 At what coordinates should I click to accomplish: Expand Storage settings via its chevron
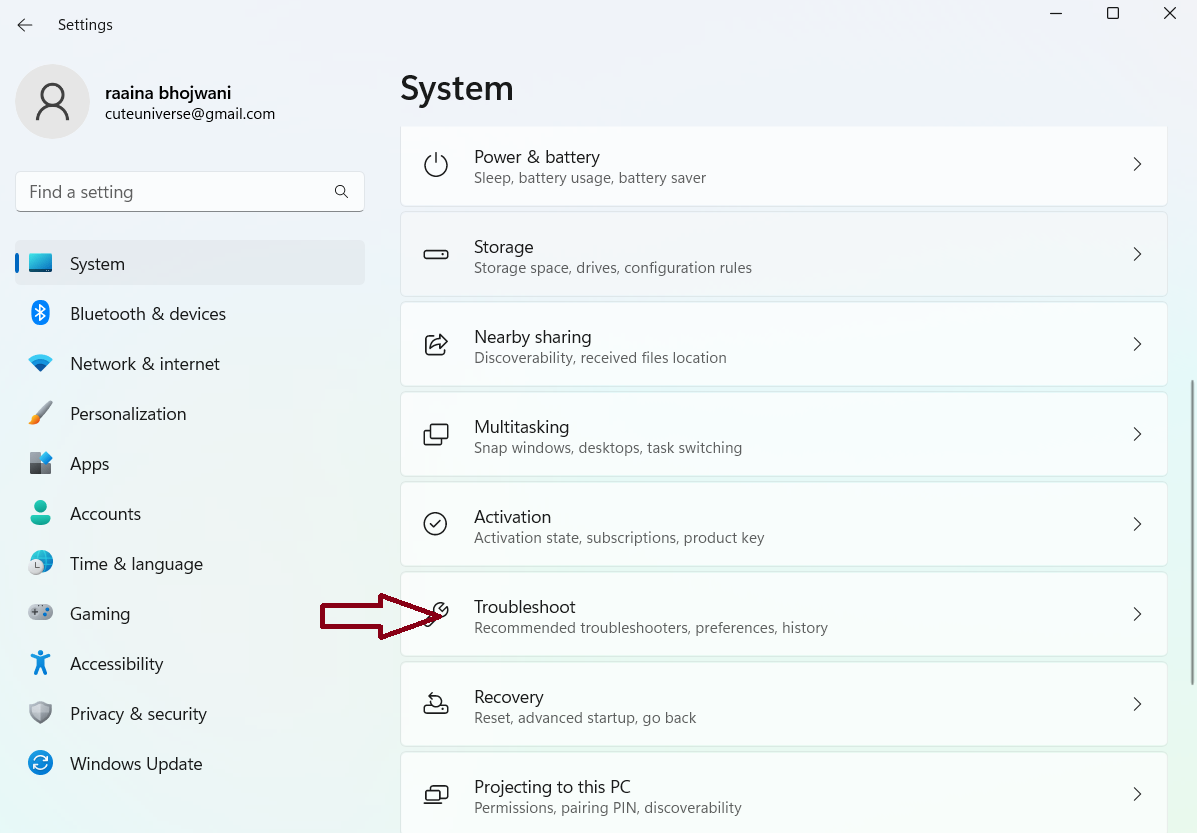1136,254
